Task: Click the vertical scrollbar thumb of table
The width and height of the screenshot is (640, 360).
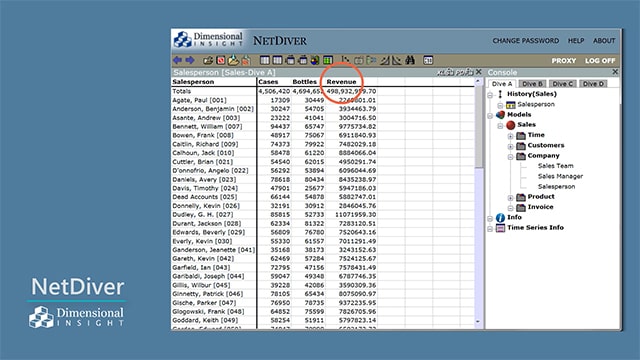Action: click(478, 126)
